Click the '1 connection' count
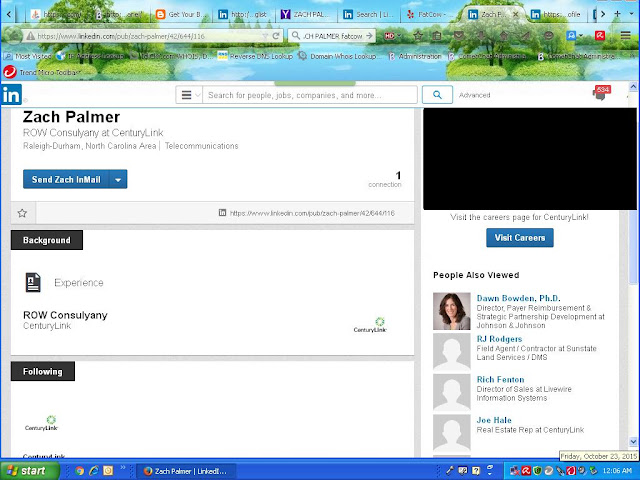This screenshot has width=640, height=480. [x=385, y=180]
